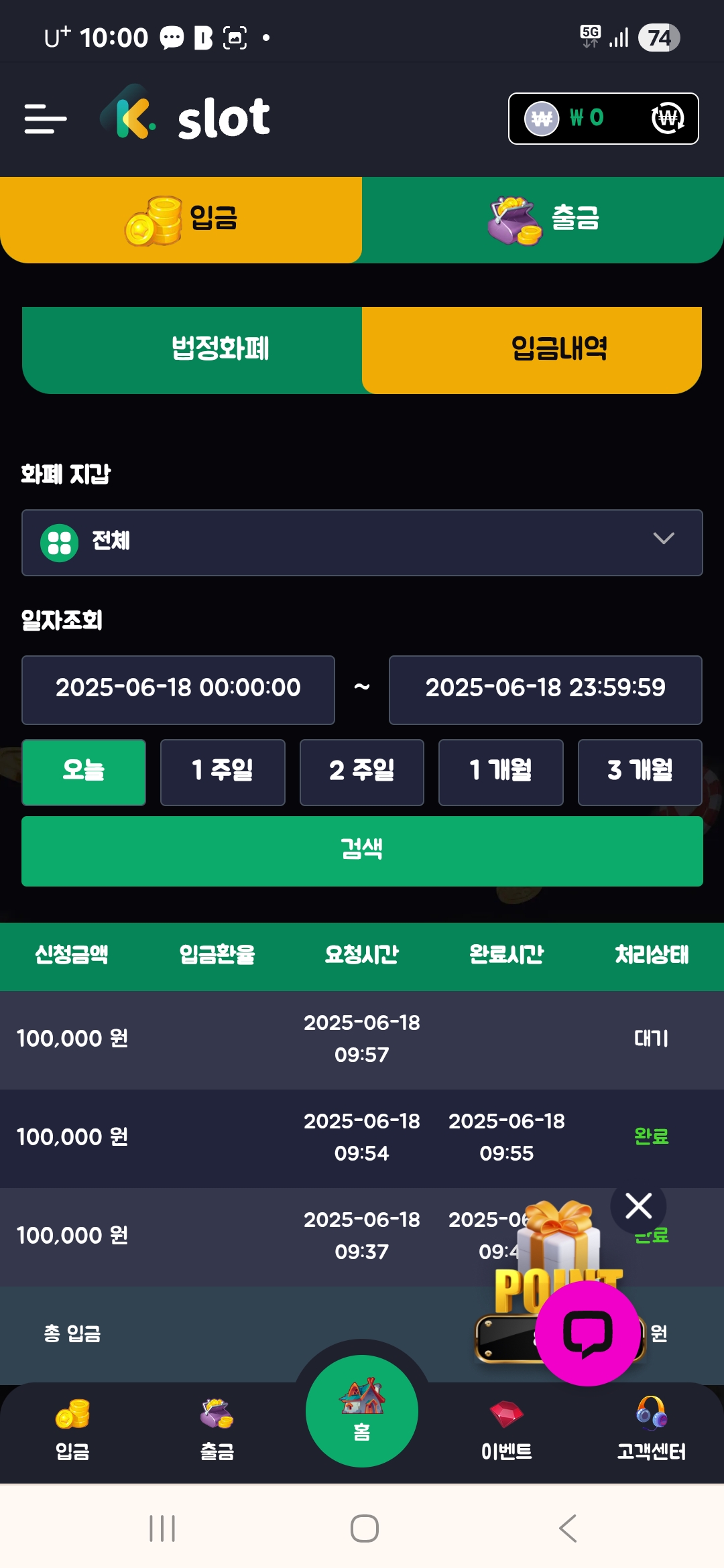Image resolution: width=724 pixels, height=1568 pixels.
Task: Select the 1 주일 date range
Action: pos(223,772)
